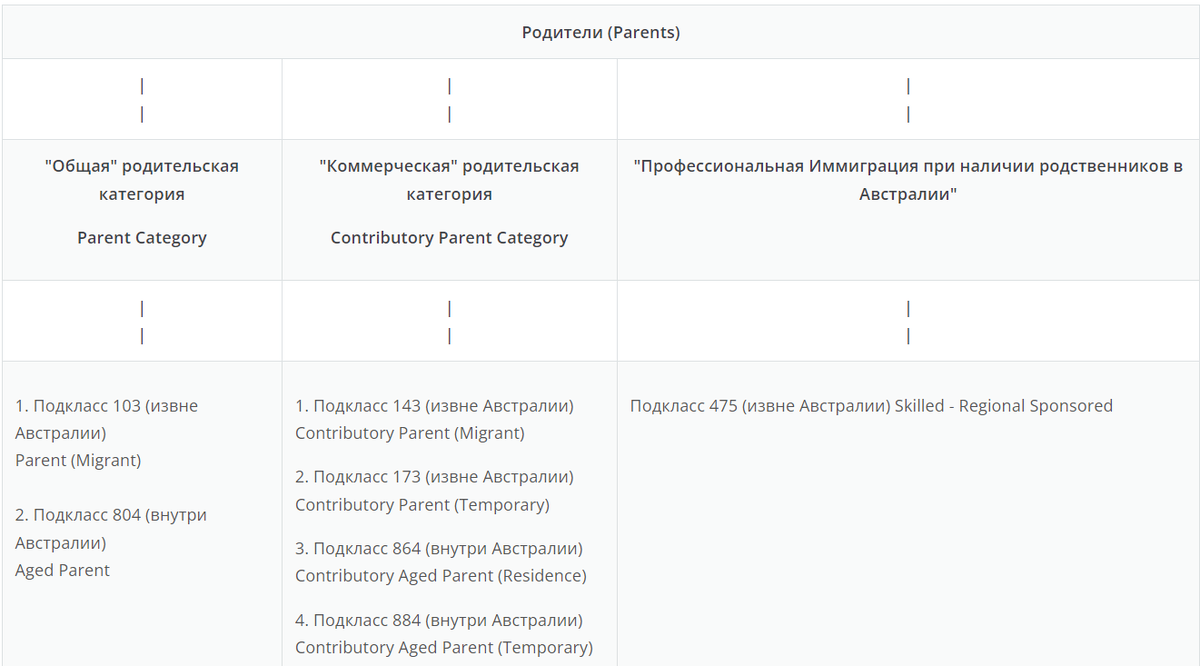Click the Parent (Migrant) text
Viewport: 1200px width, 666px height.
point(78,461)
